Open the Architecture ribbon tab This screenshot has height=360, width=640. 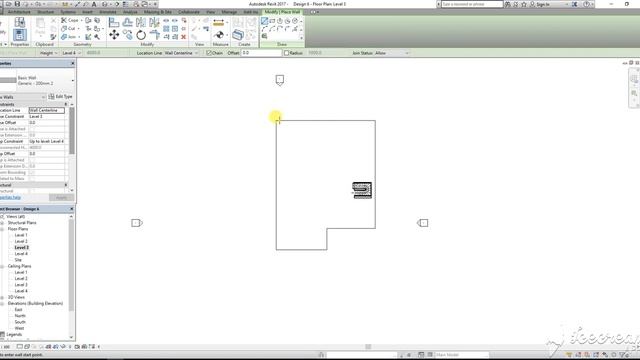click(19, 12)
